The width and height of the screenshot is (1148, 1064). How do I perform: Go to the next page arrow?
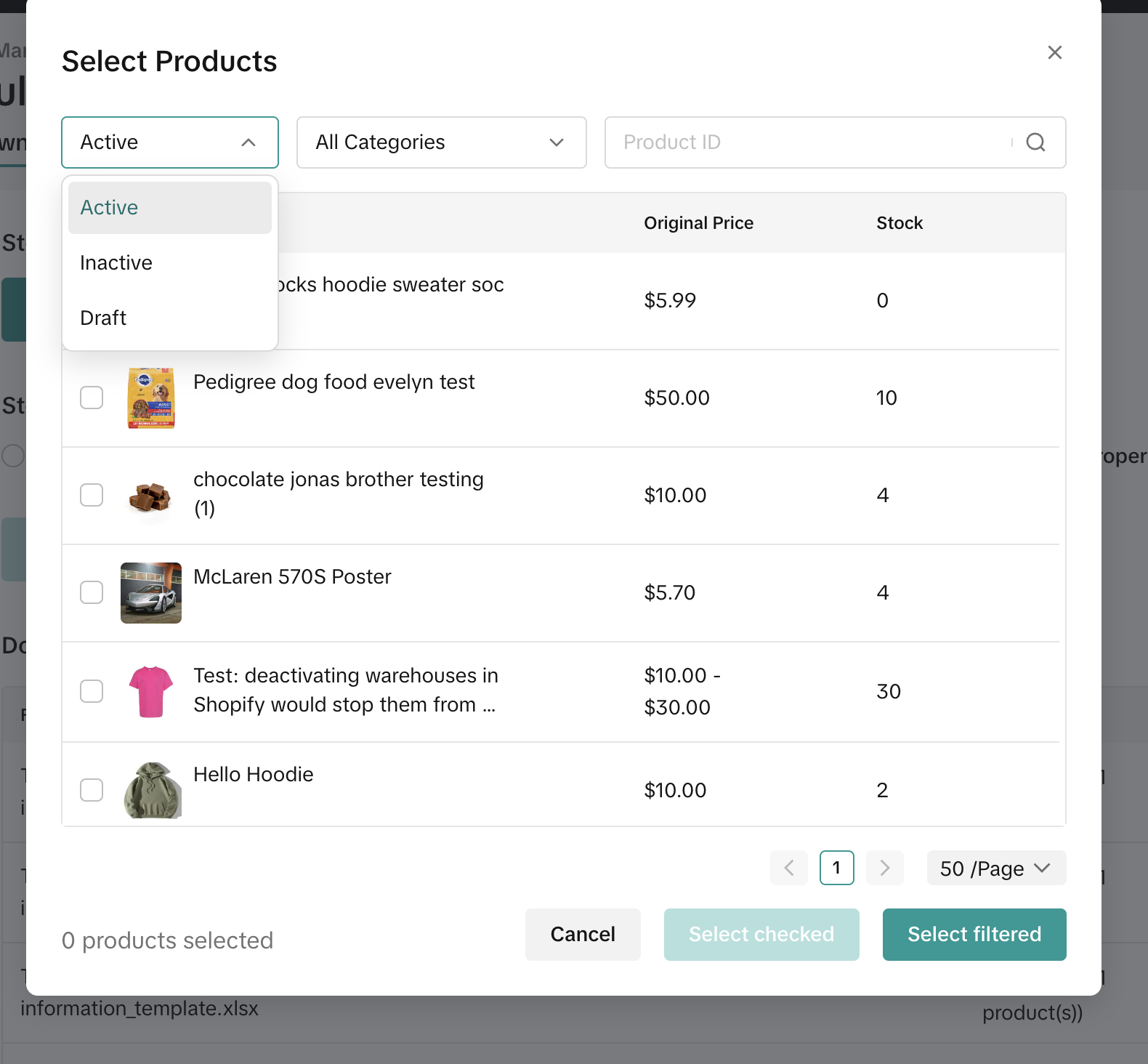coord(884,868)
